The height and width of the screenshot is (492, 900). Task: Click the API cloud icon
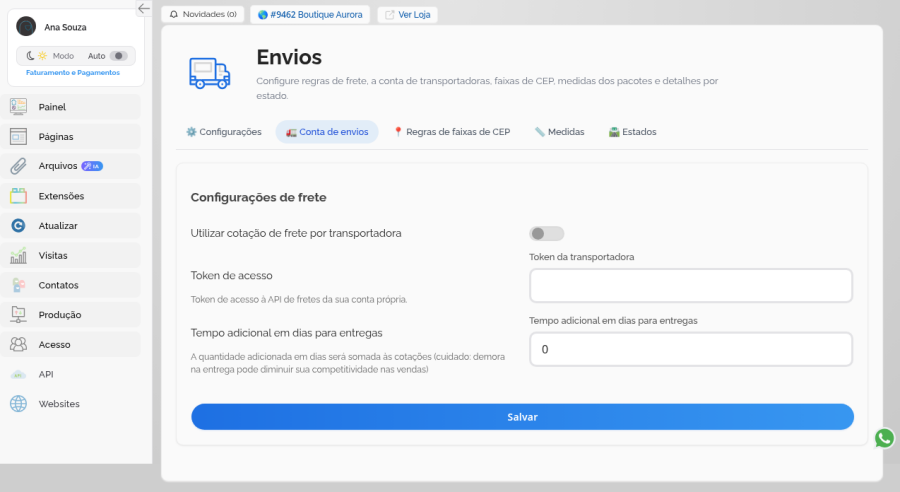18,375
